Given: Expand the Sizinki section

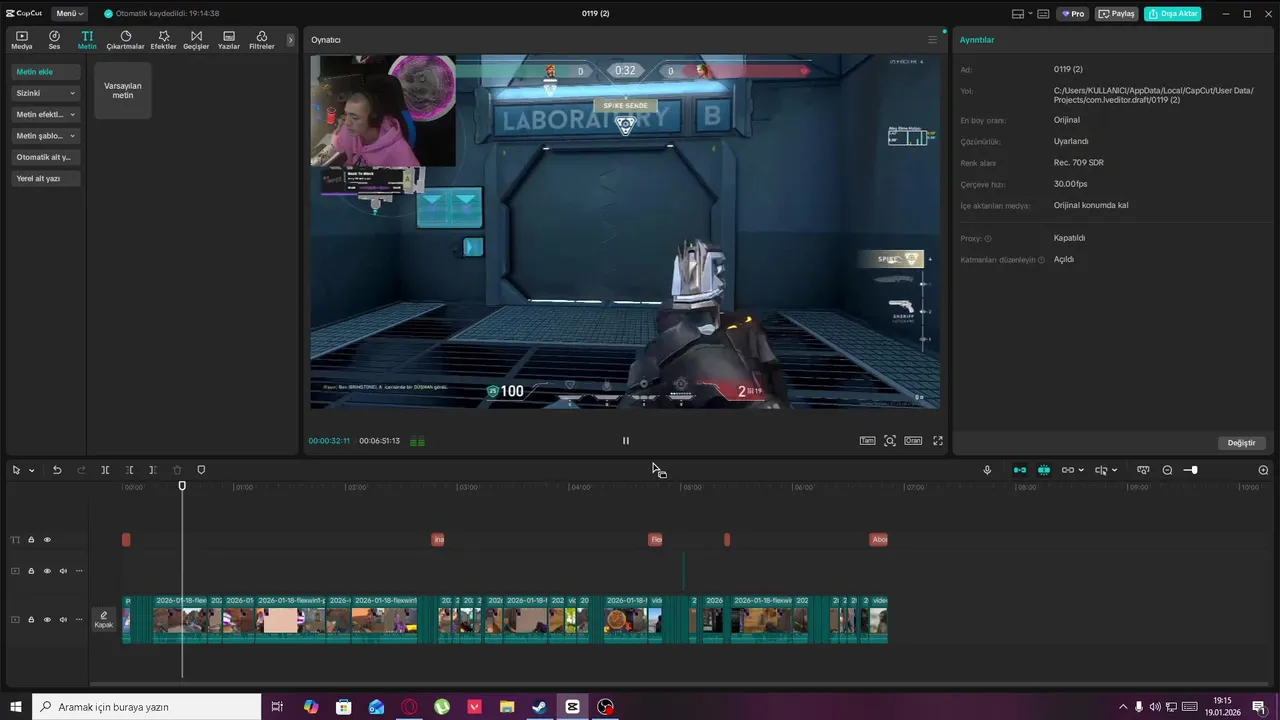Looking at the screenshot, I should coord(46,93).
